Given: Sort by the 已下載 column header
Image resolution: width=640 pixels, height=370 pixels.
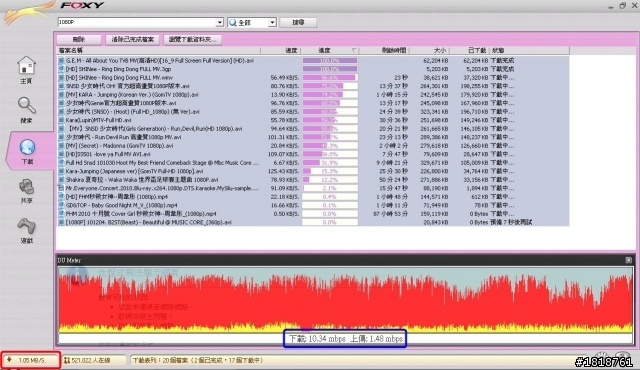Looking at the screenshot, I should tap(469, 51).
